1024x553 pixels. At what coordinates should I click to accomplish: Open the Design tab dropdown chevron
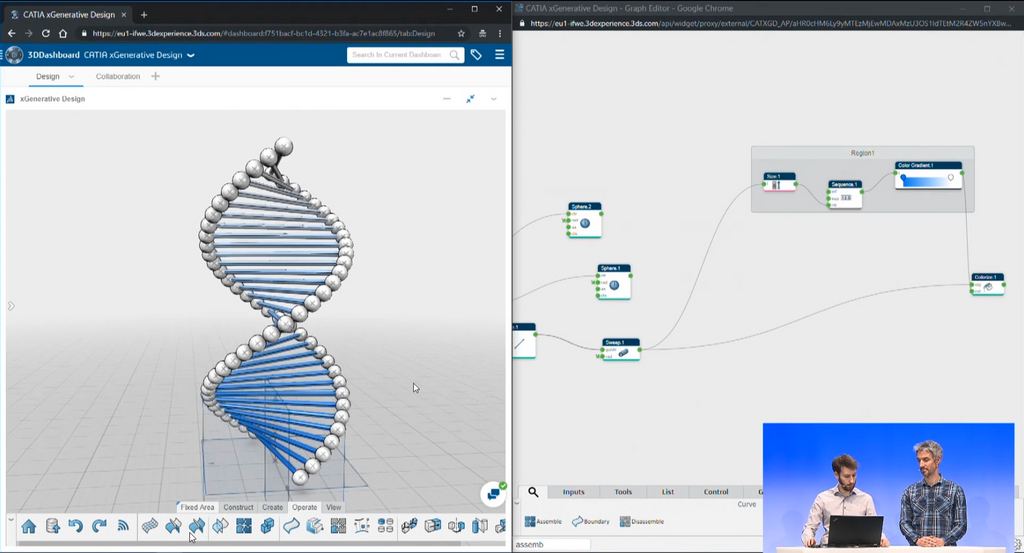71,77
